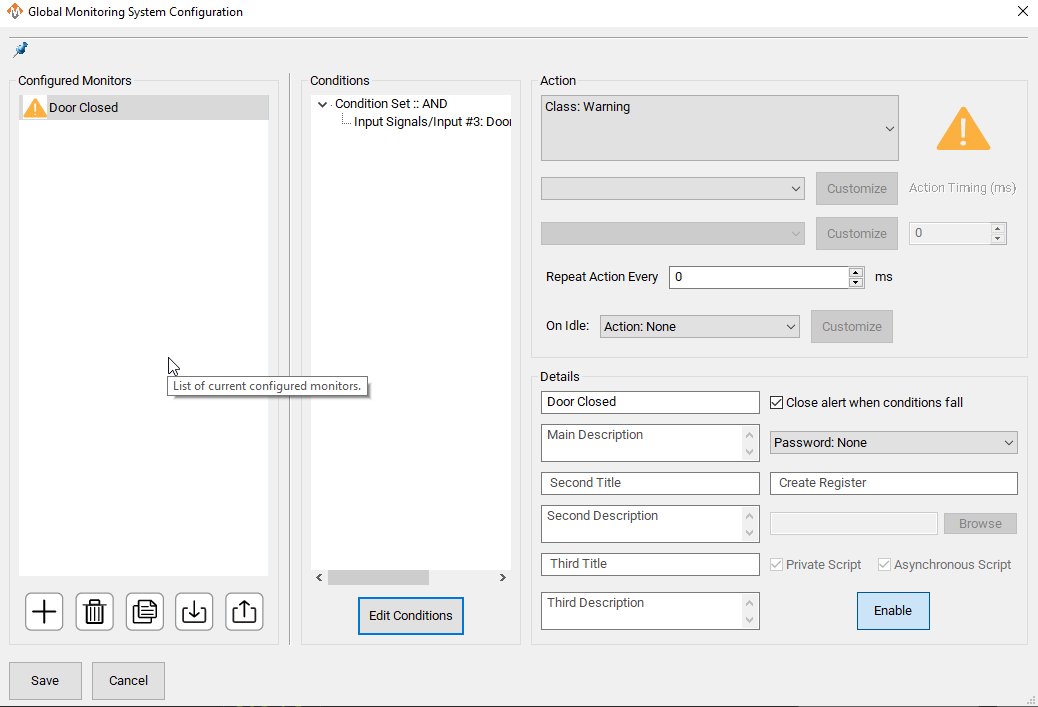Toggle the Asynchronous Script checkbox
The width and height of the screenshot is (1038, 707).
pyautogui.click(x=884, y=565)
